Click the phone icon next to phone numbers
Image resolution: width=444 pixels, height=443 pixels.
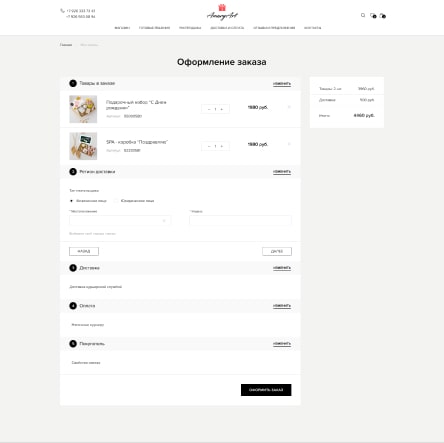click(62, 11)
